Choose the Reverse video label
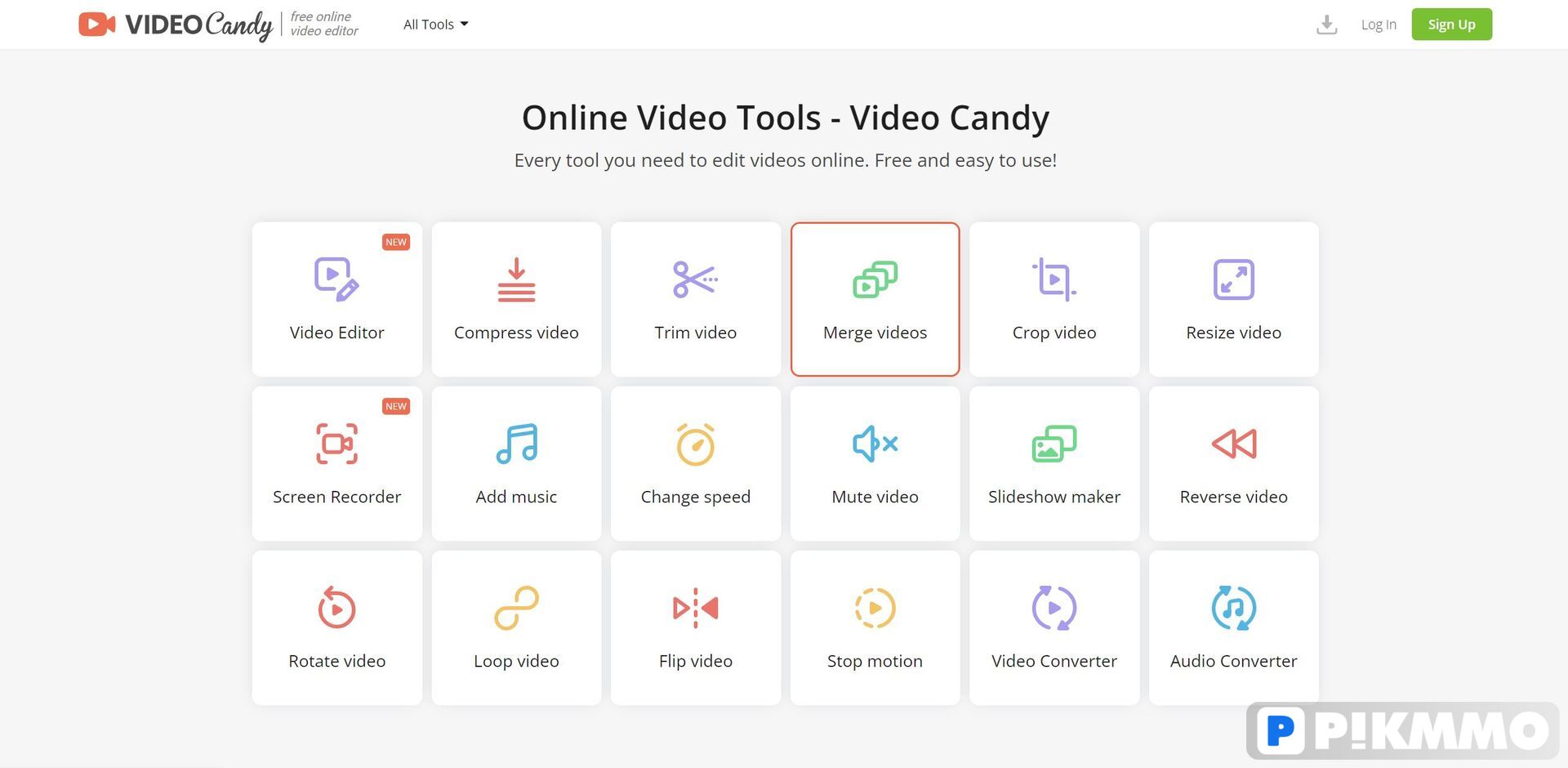The image size is (1568, 768). point(1233,497)
